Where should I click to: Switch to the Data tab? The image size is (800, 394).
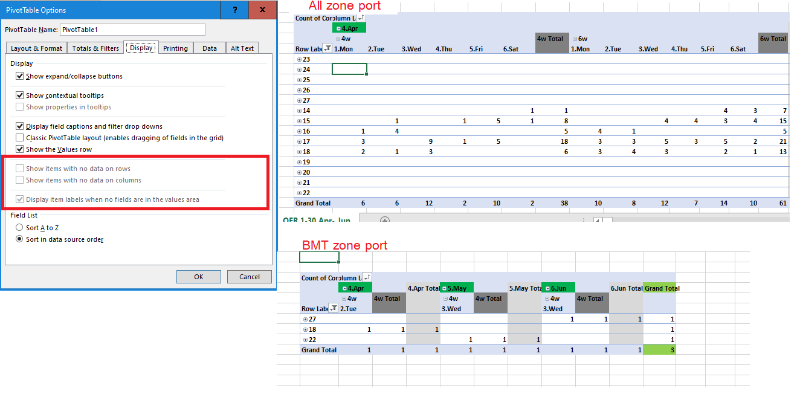(x=209, y=48)
